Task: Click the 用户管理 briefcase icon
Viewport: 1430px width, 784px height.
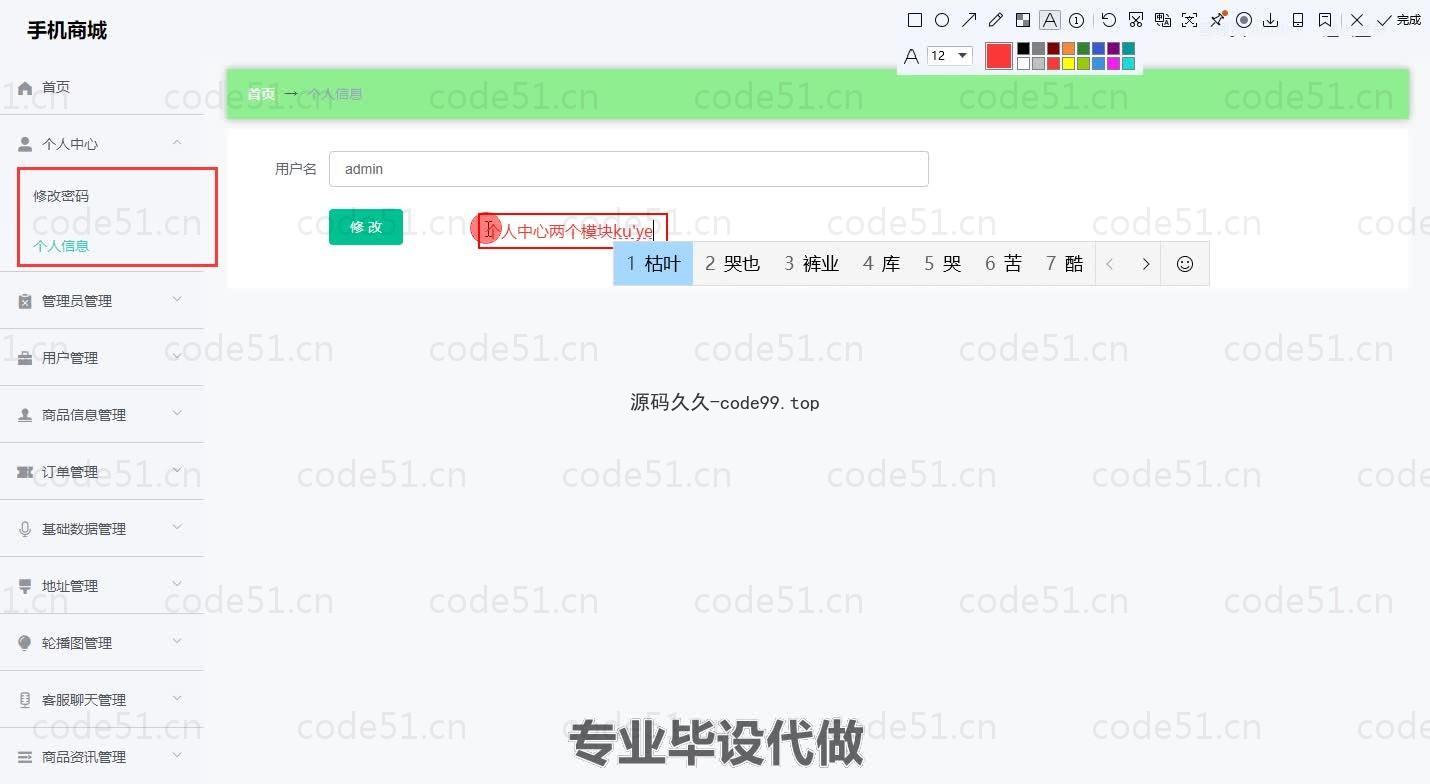Action: (25, 358)
